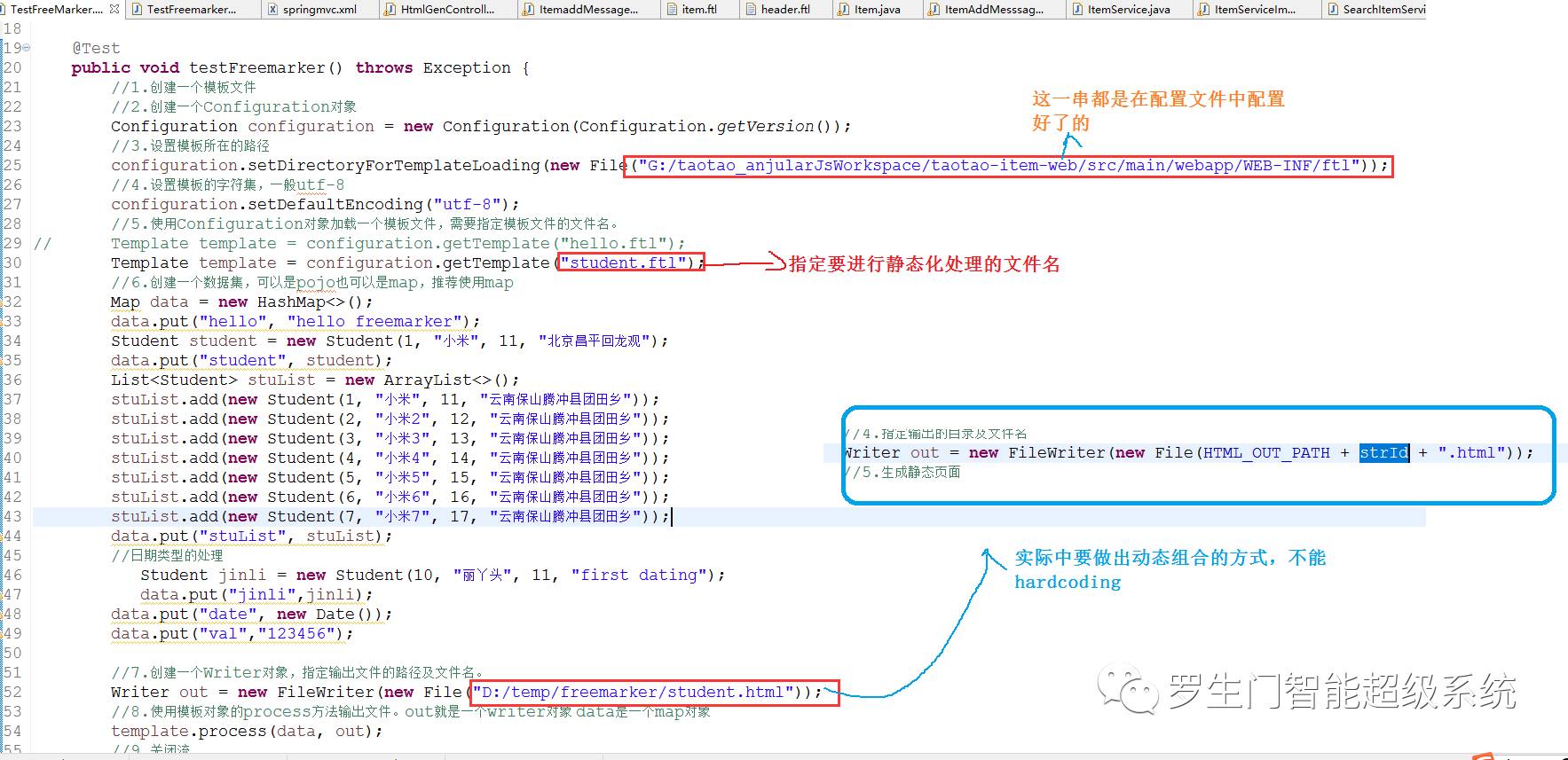
Task: Click setDirectoryForTemplateLoading on line 25
Action: pyautogui.click(x=394, y=165)
